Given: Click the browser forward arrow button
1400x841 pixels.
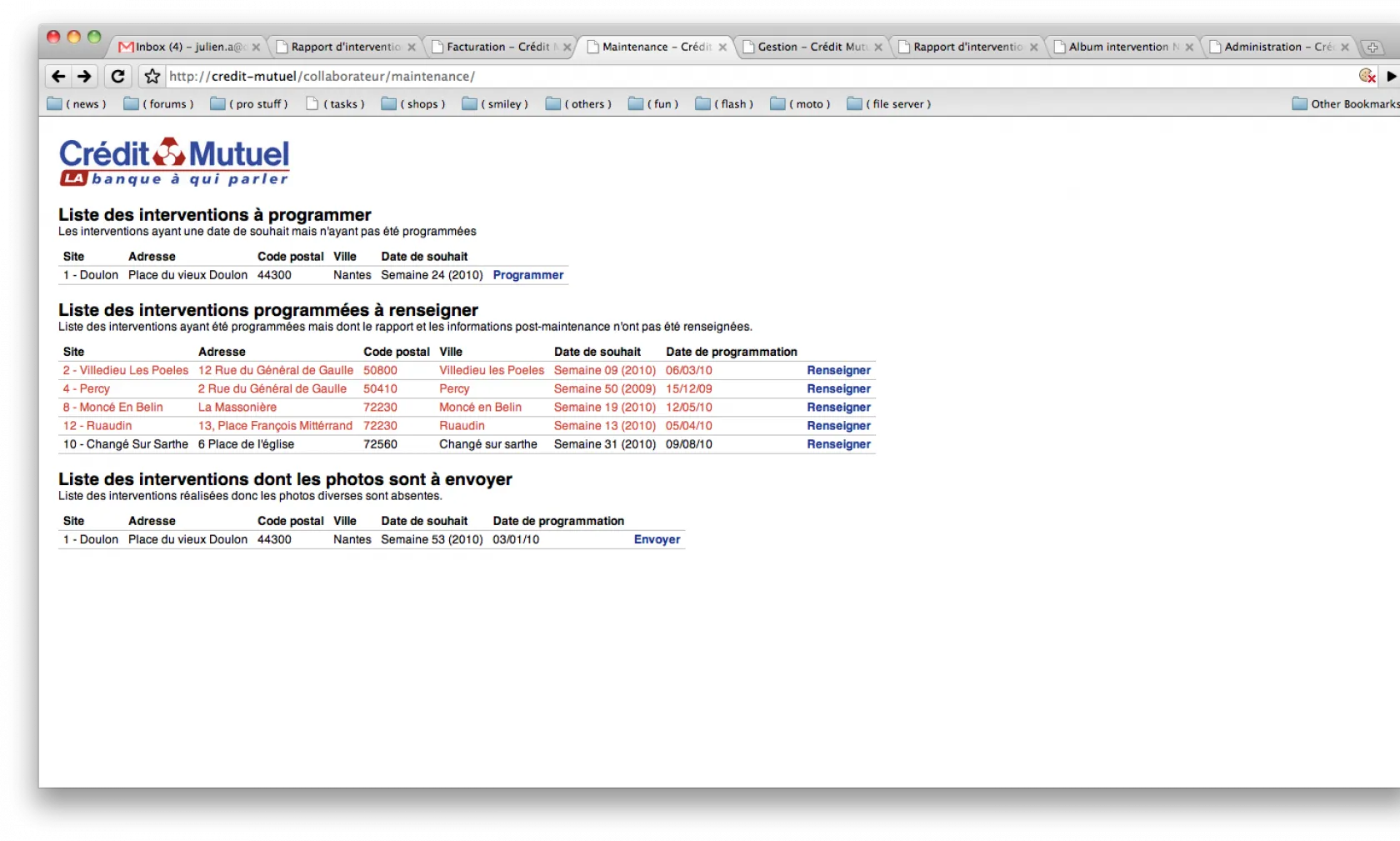Looking at the screenshot, I should tap(84, 77).
